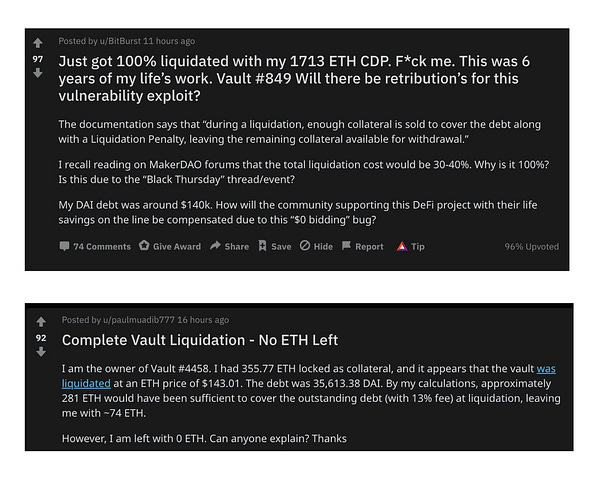Screen dimensions: 600x494
Task: Report the post using the flag icon
Action: (x=347, y=246)
